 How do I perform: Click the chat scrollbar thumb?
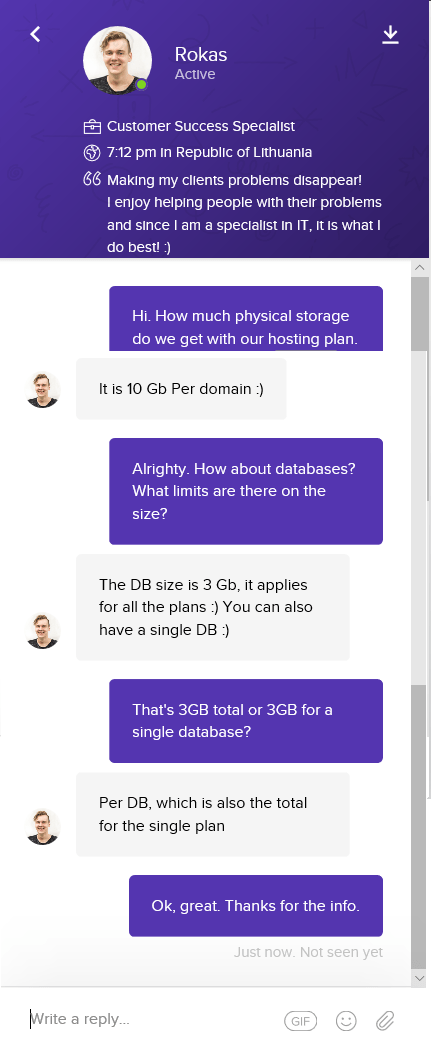coord(420,826)
